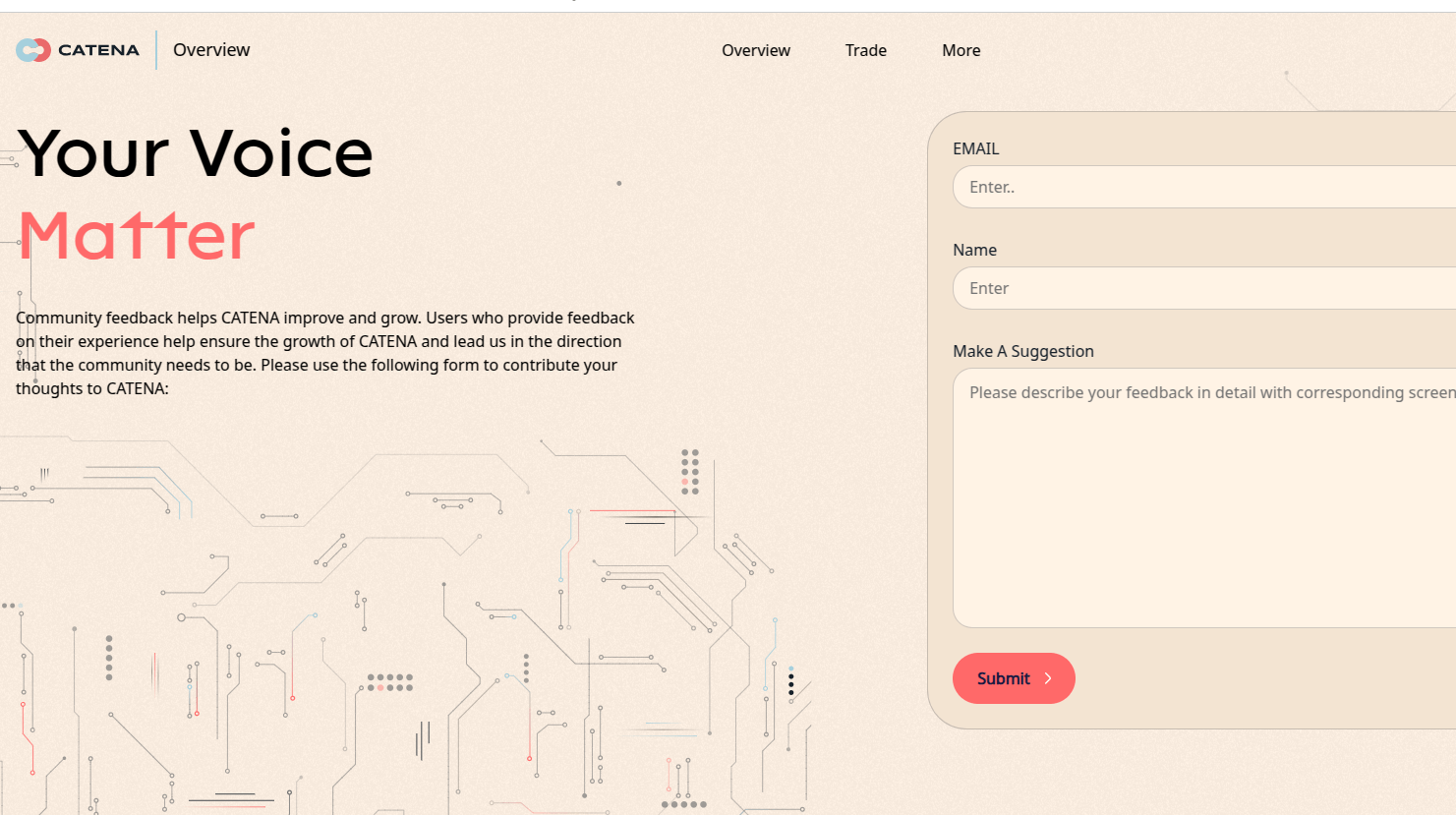Click the CATENA wordmark text

tap(98, 50)
